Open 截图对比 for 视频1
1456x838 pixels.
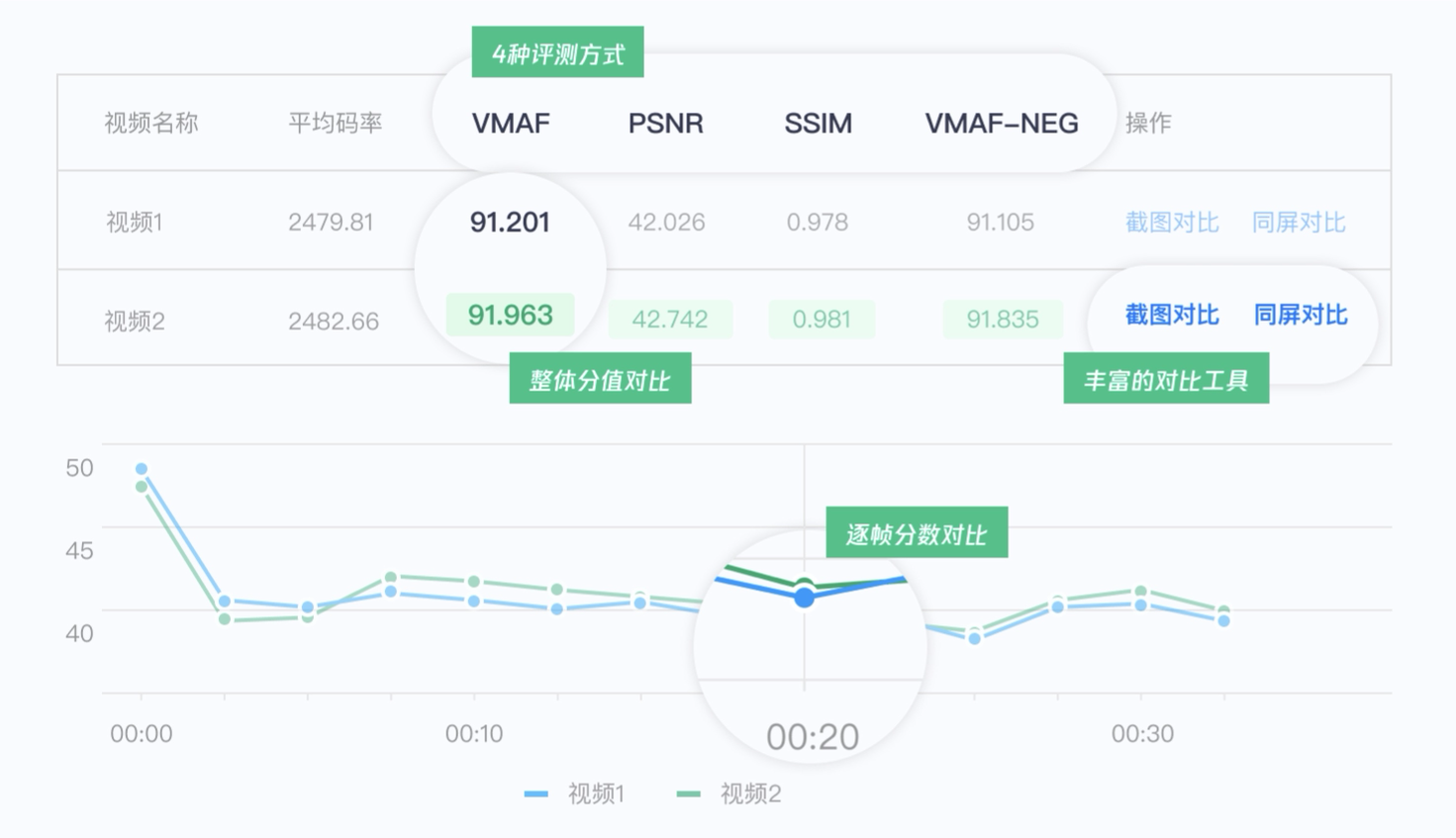(1171, 223)
